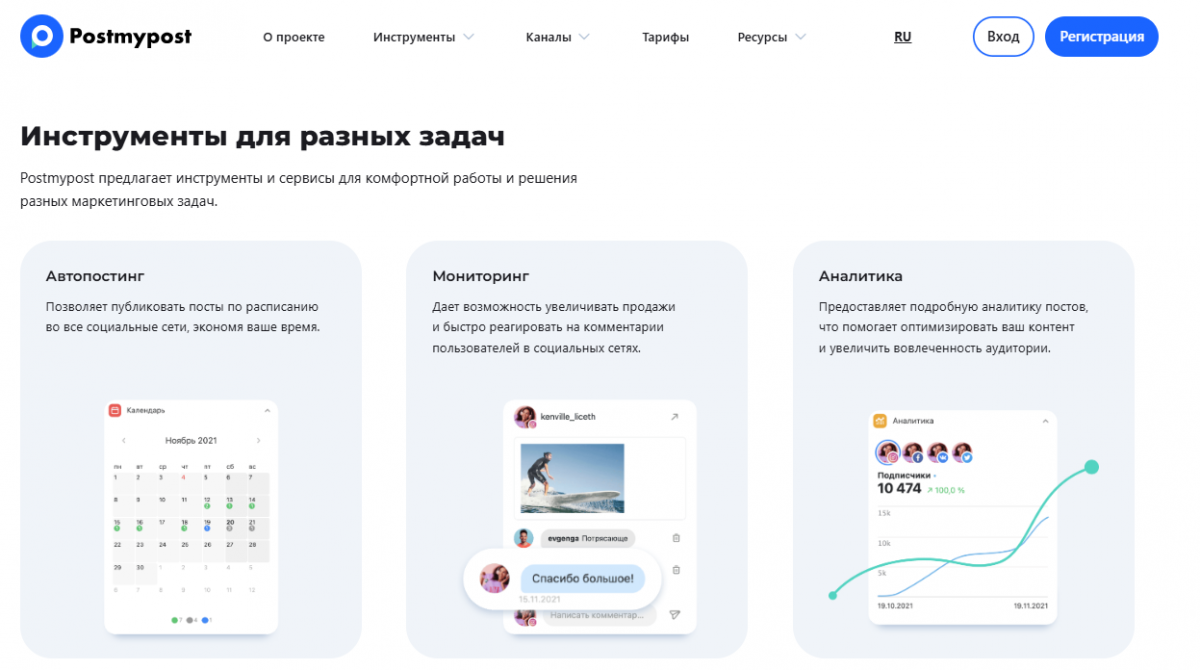Collapse the Календарь widget with the chevron

pos(267,410)
